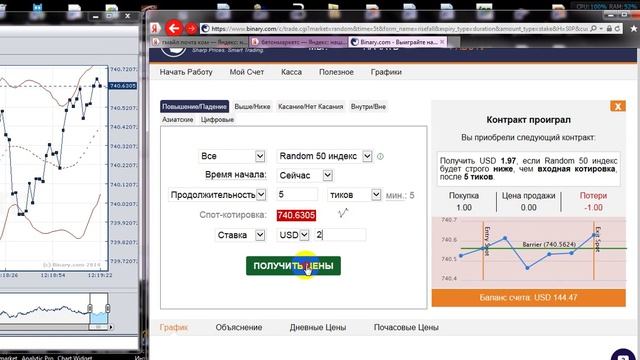Open the Касса menu
This screenshot has width=640, height=360.
point(291,72)
